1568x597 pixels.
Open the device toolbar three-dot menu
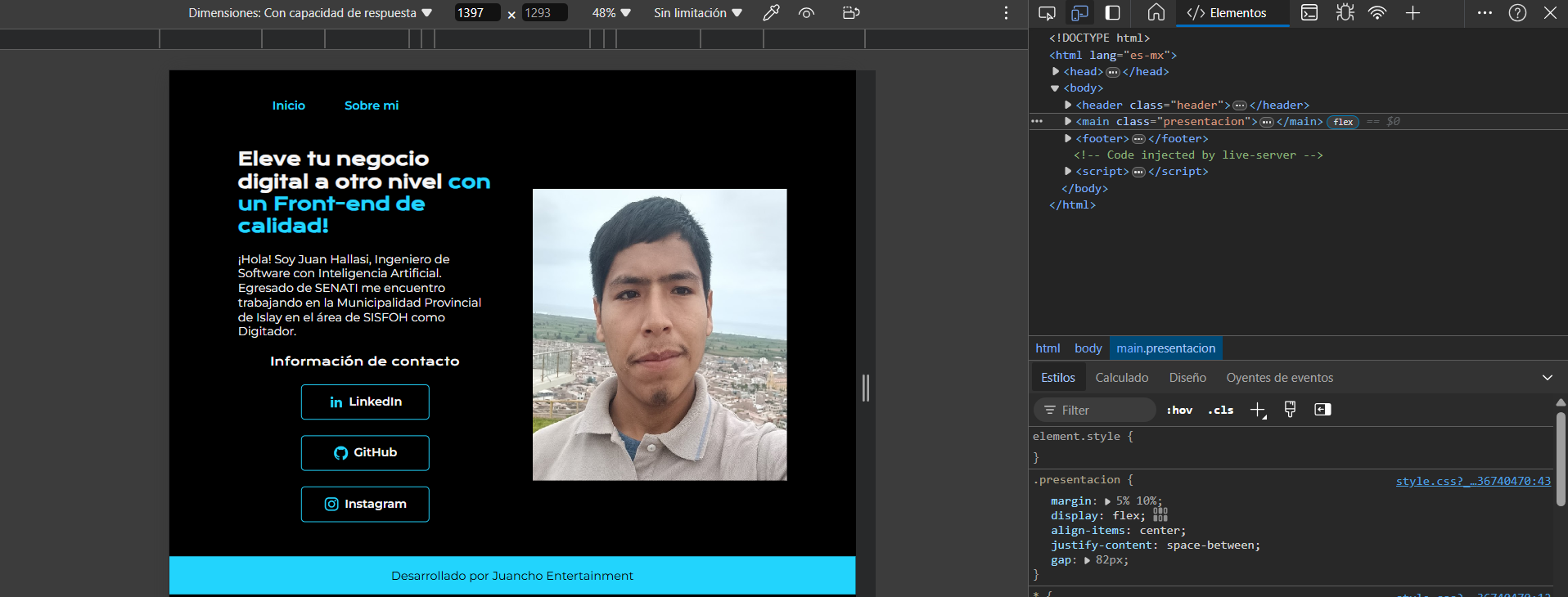click(x=1006, y=12)
